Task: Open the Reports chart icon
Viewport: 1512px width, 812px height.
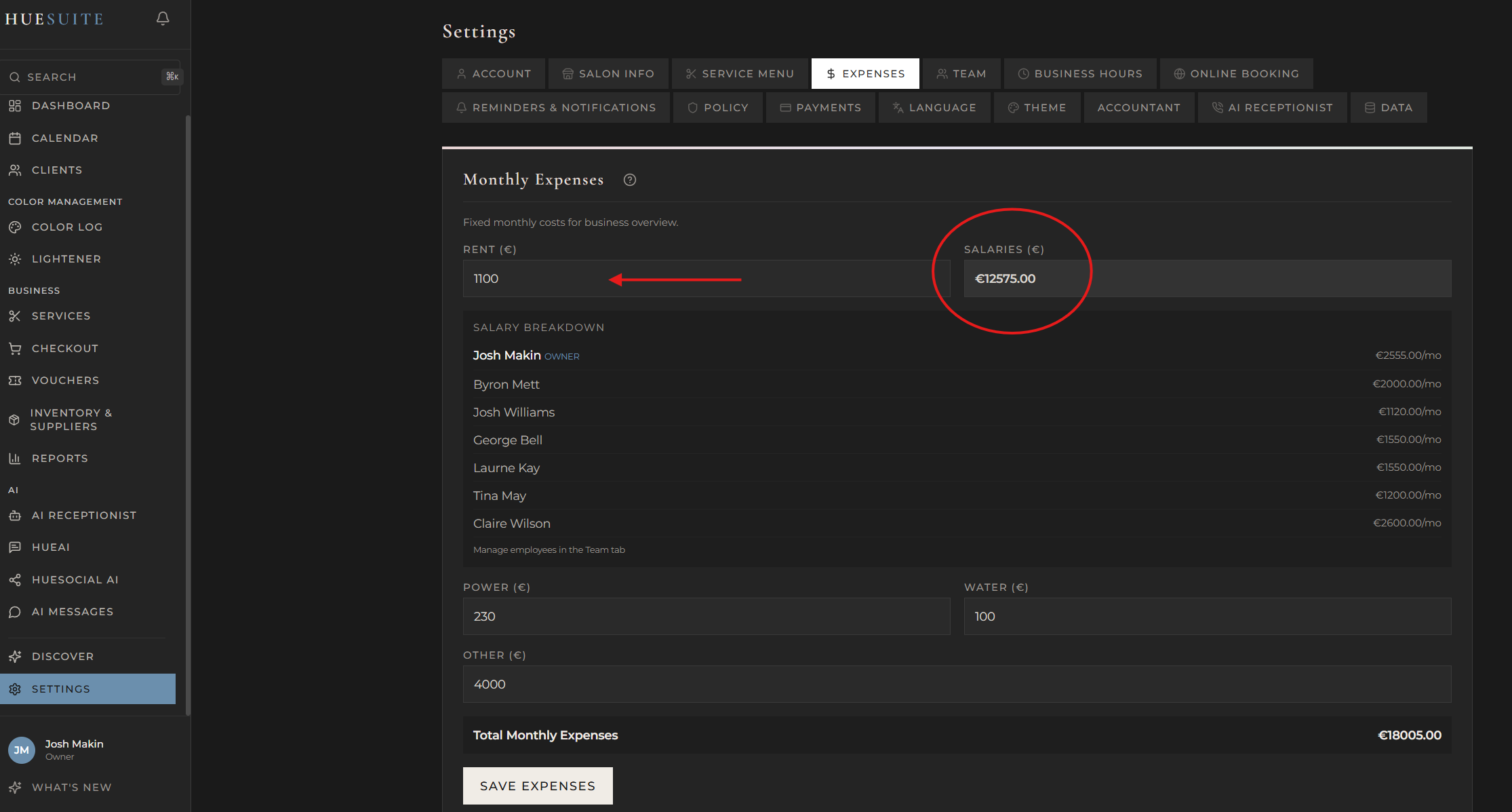Action: (x=16, y=458)
